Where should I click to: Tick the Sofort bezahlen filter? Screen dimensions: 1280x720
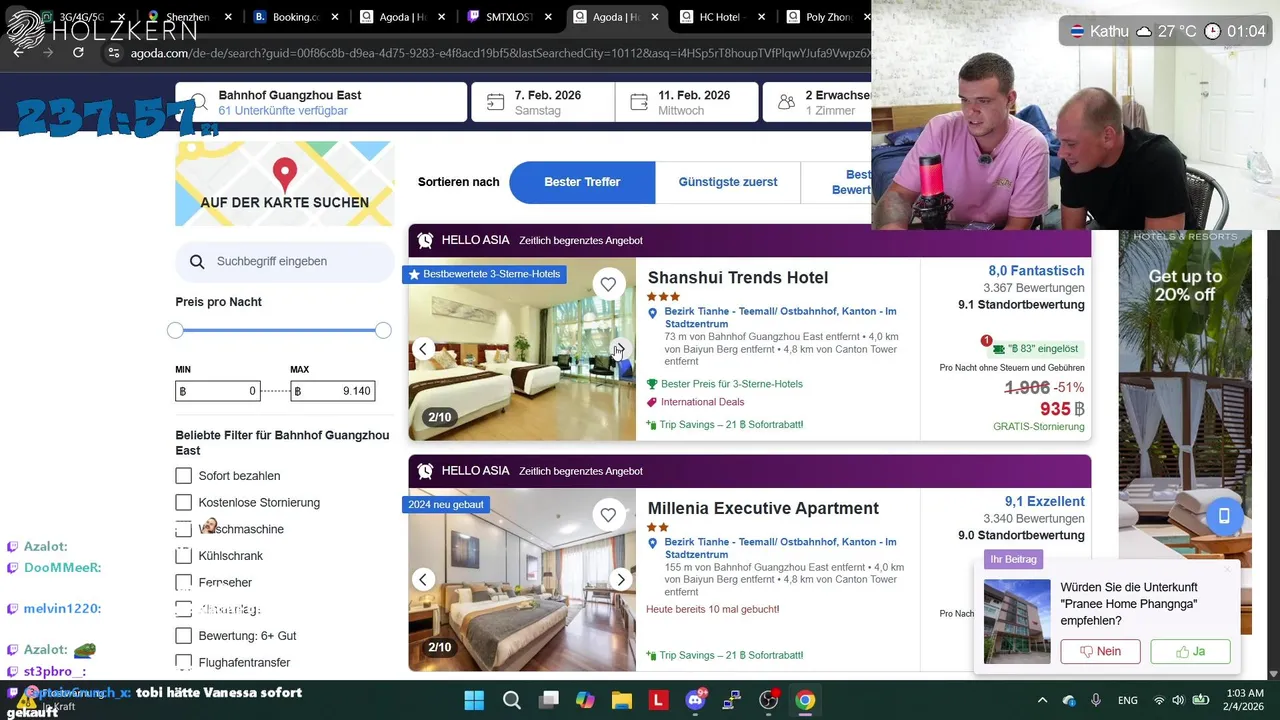(x=183, y=476)
